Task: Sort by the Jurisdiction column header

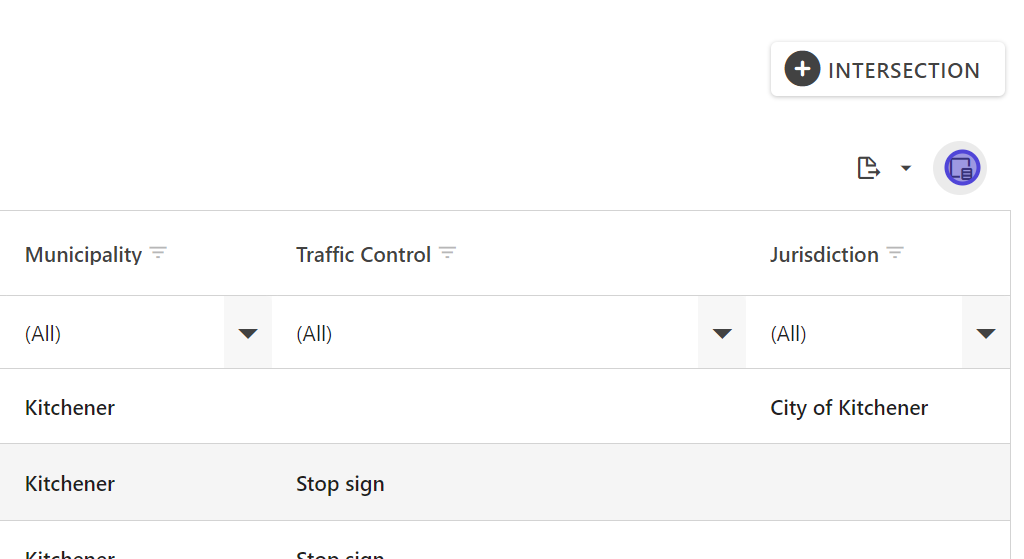Action: coord(824,255)
